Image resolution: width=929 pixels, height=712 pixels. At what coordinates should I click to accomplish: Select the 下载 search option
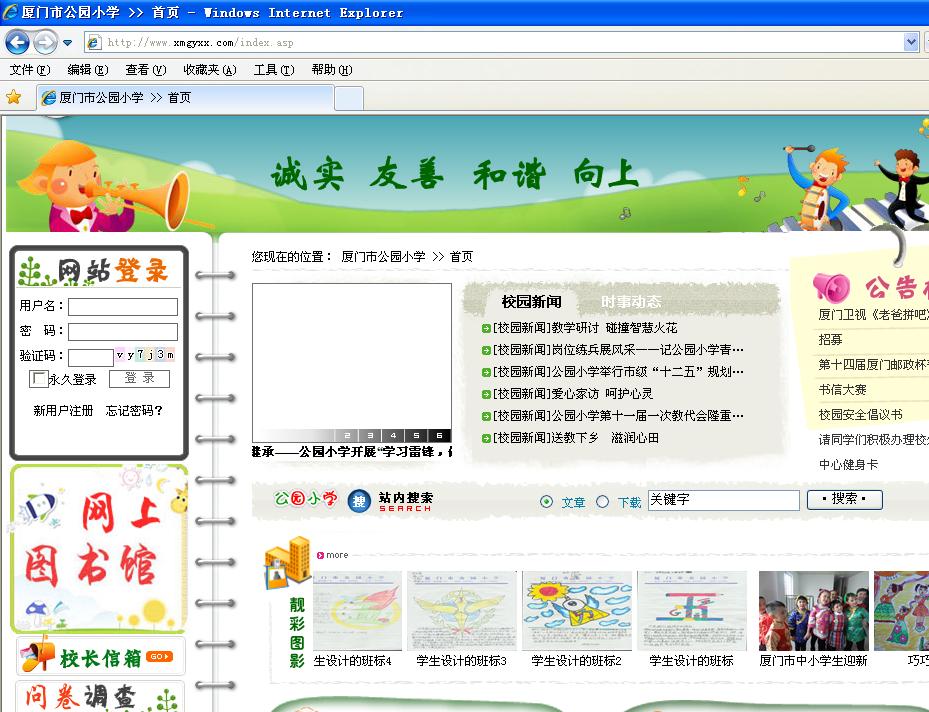click(x=601, y=501)
